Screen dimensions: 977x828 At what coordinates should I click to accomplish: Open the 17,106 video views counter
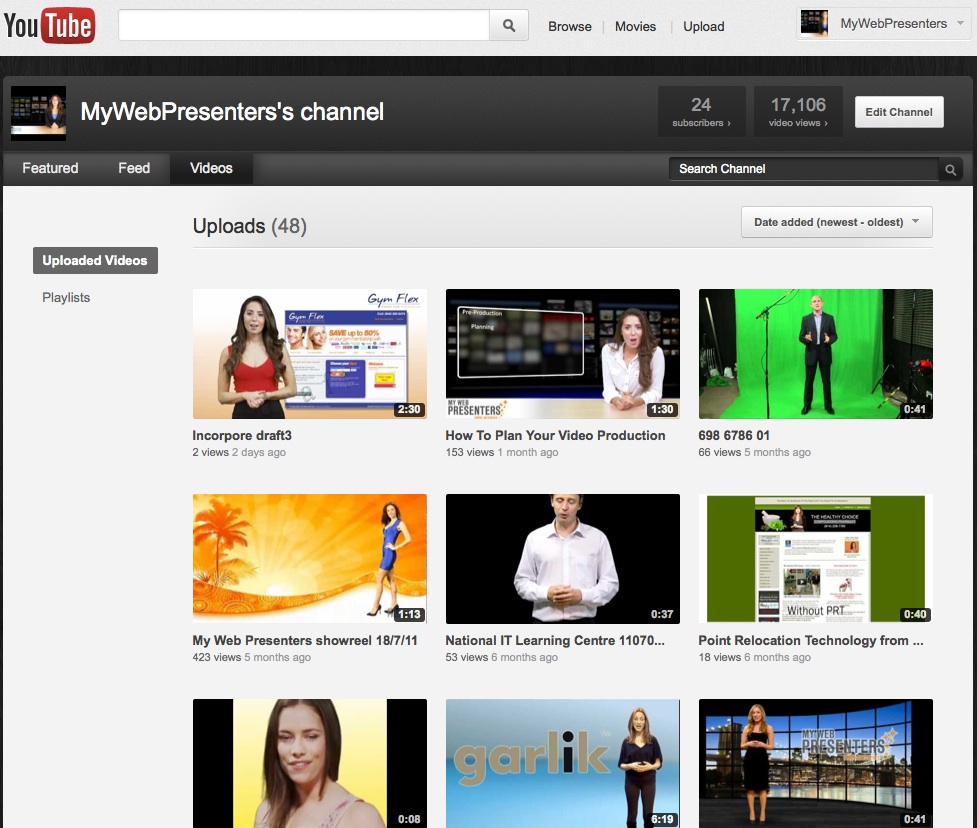[798, 111]
